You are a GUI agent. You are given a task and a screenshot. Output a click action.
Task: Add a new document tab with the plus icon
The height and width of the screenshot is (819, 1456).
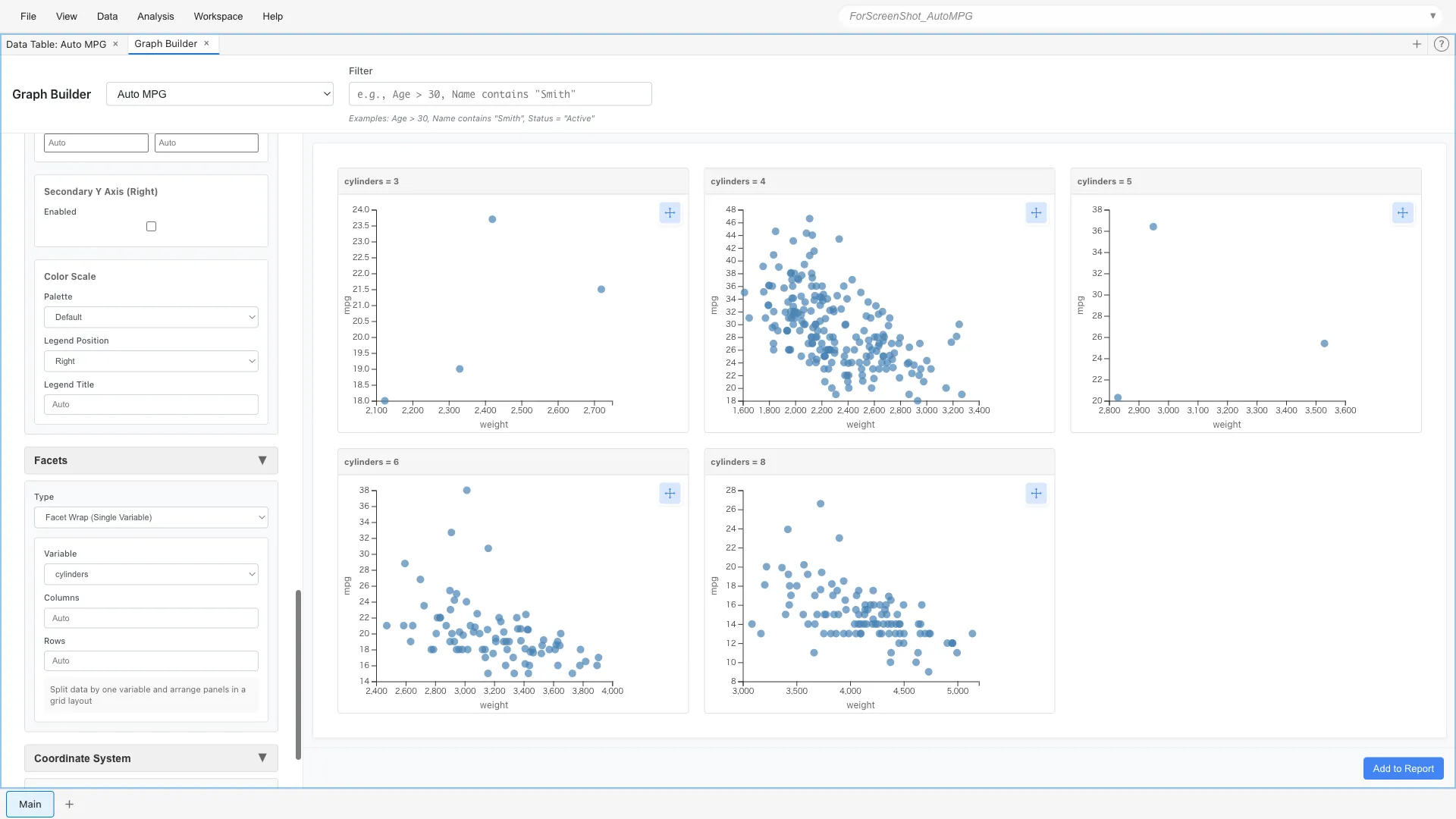pyautogui.click(x=1417, y=44)
